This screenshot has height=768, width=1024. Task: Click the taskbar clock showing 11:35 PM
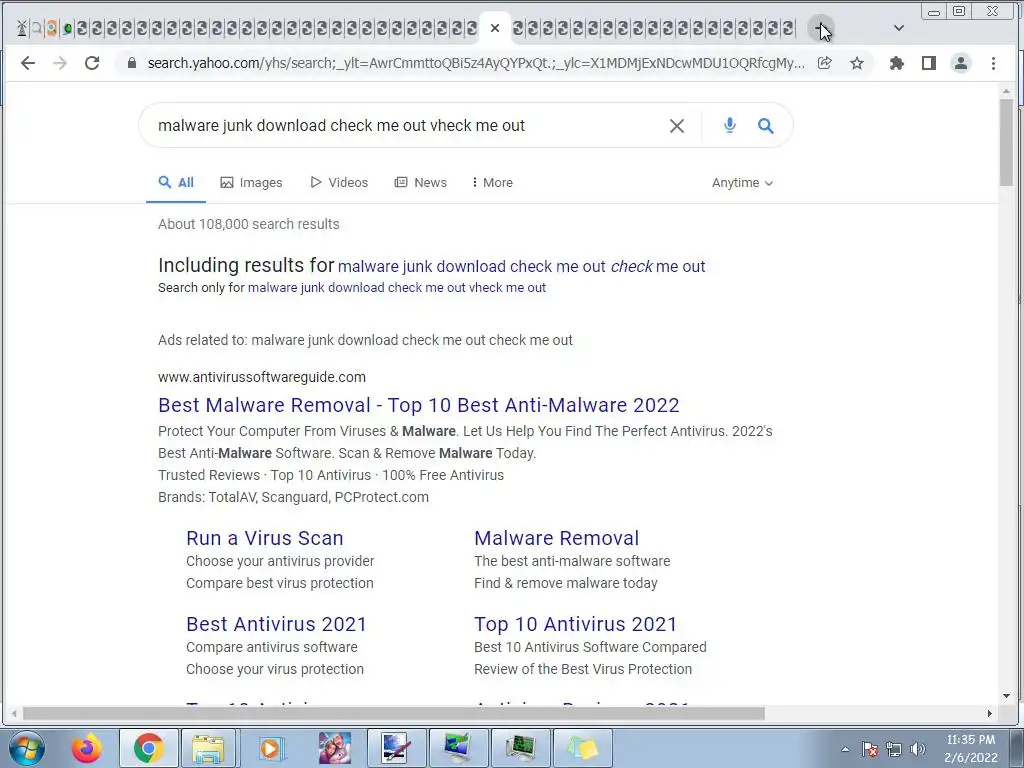point(970,748)
